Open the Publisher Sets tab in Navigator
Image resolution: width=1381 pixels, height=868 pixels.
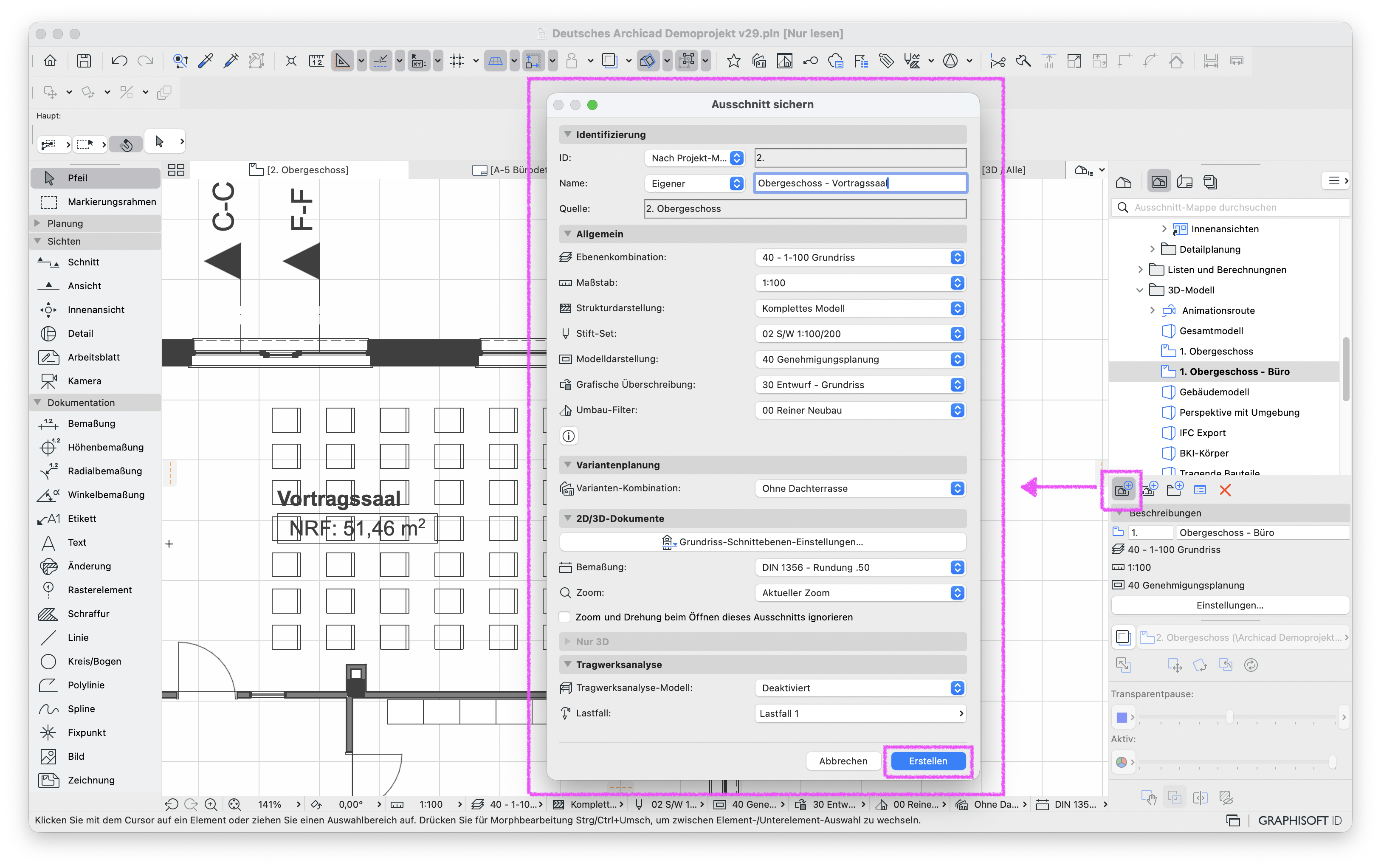1210,182
